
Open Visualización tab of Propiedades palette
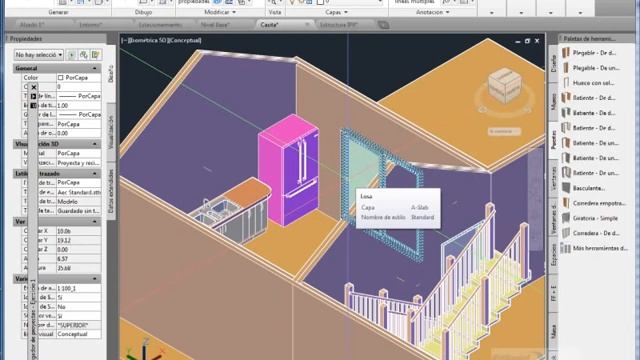pos(111,131)
